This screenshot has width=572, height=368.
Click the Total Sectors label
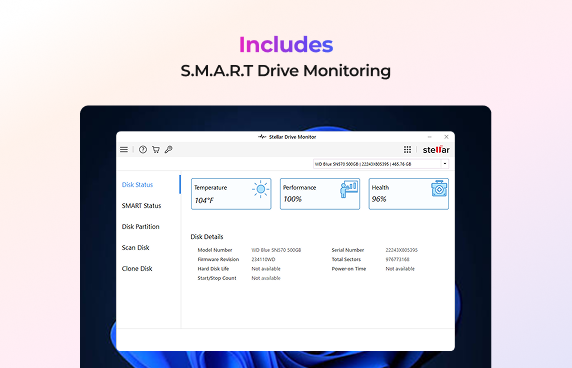coord(346,259)
